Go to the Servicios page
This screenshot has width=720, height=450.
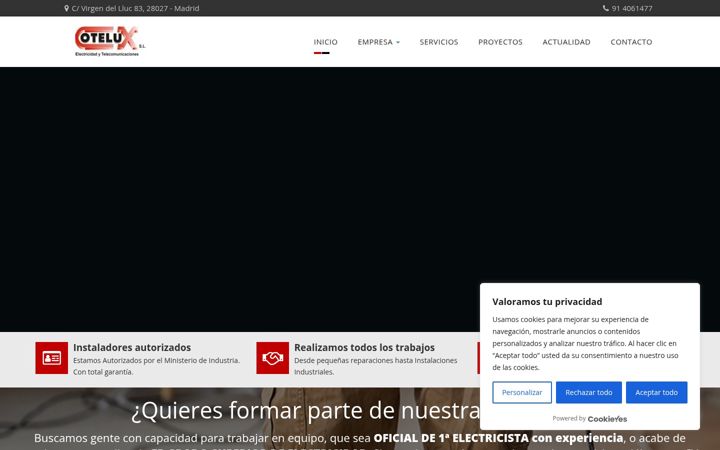(439, 42)
